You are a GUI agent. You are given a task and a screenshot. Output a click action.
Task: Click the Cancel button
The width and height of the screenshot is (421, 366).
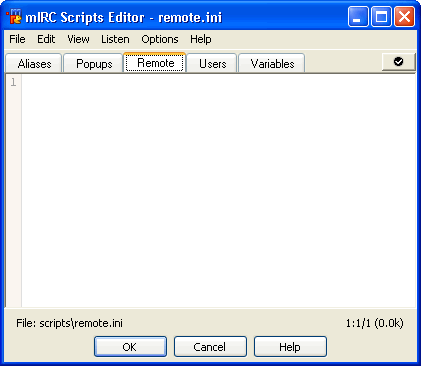click(210, 347)
